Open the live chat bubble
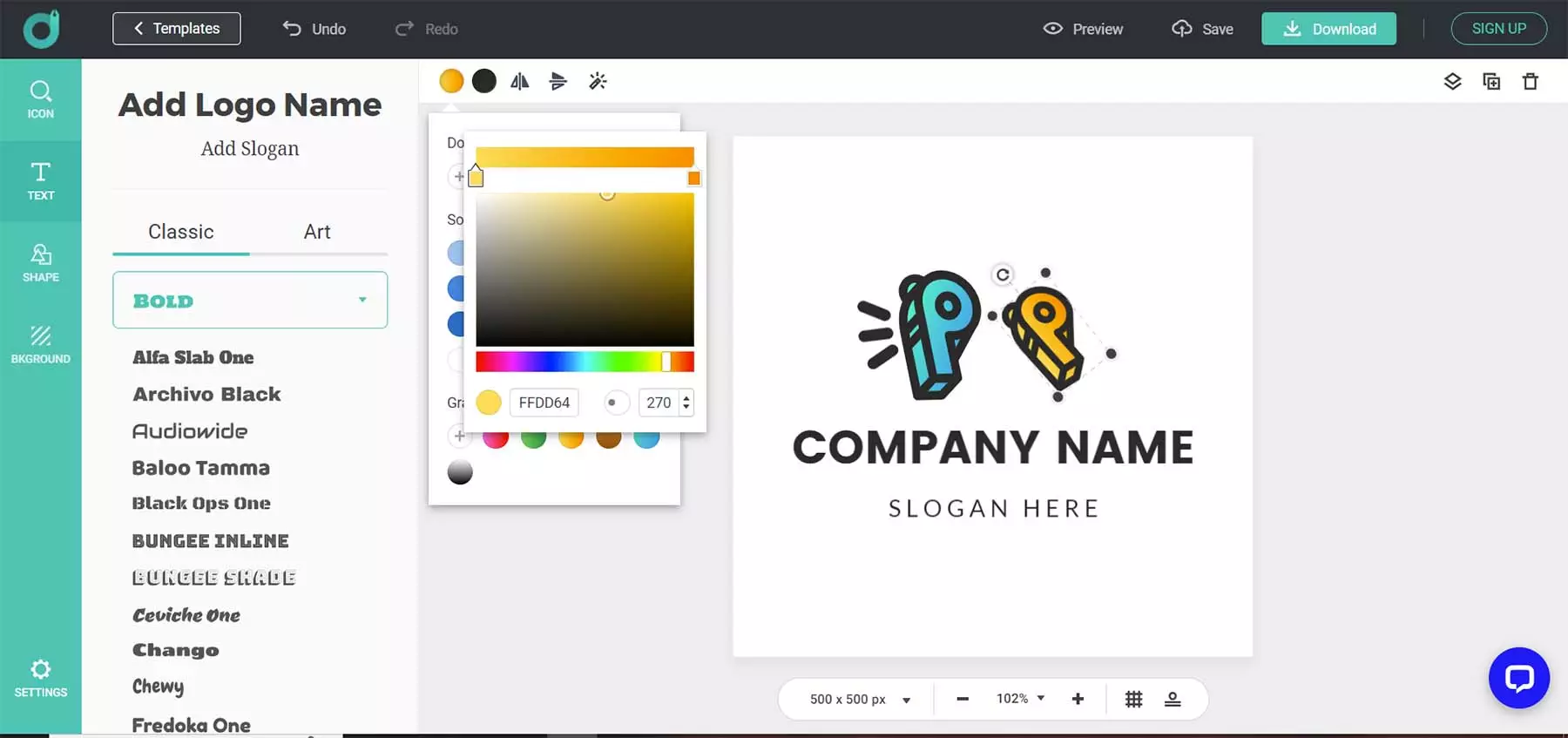 point(1518,678)
